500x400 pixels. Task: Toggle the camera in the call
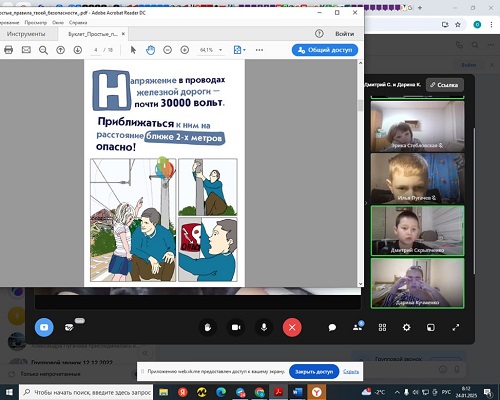tap(236, 327)
